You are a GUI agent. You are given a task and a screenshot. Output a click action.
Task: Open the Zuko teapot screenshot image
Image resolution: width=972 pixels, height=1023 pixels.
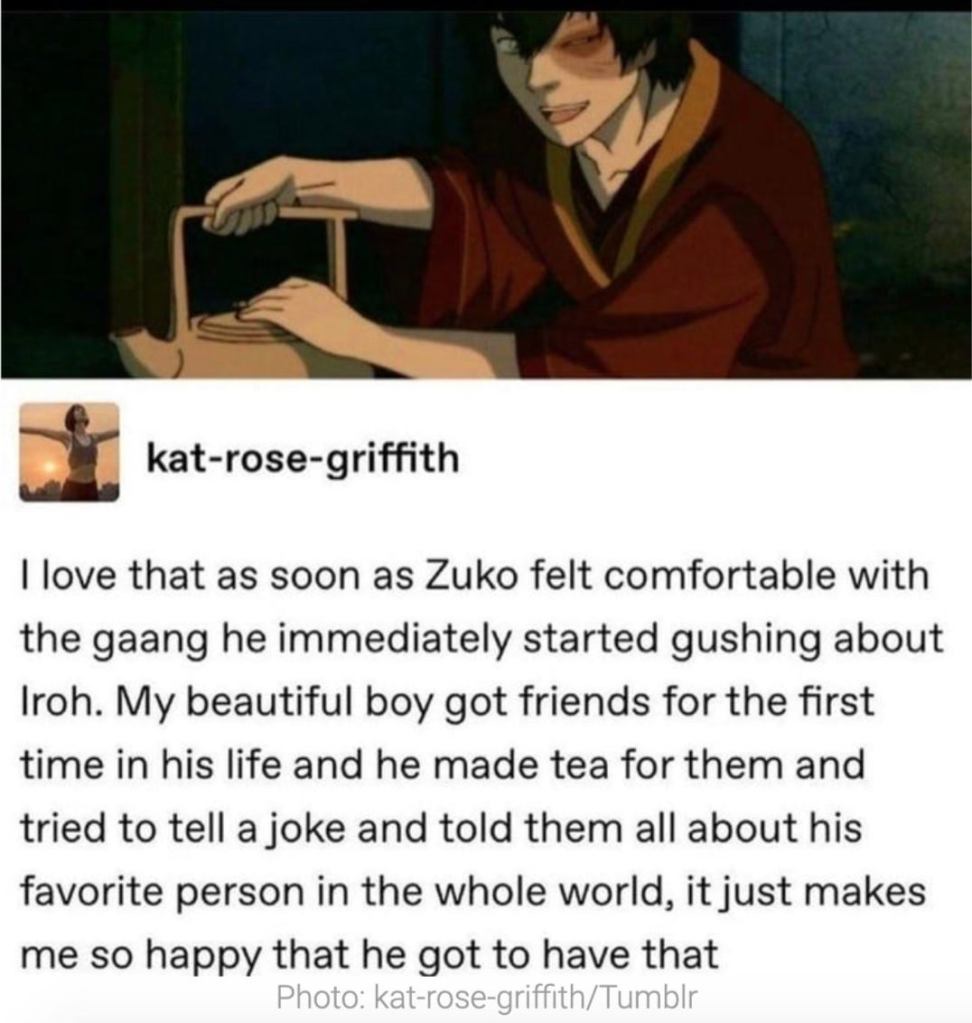486,194
